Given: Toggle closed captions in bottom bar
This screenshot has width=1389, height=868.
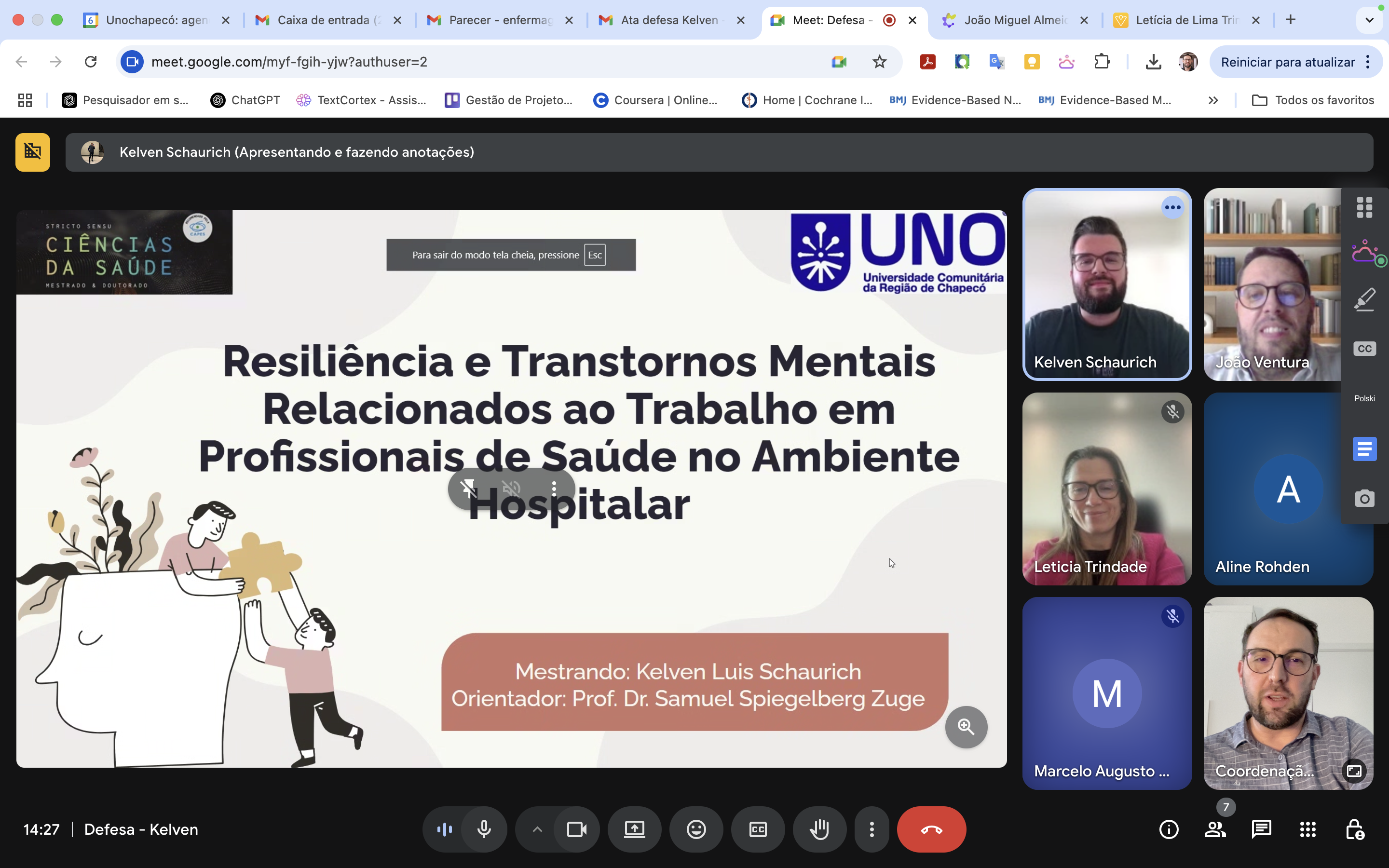Looking at the screenshot, I should click(x=758, y=829).
